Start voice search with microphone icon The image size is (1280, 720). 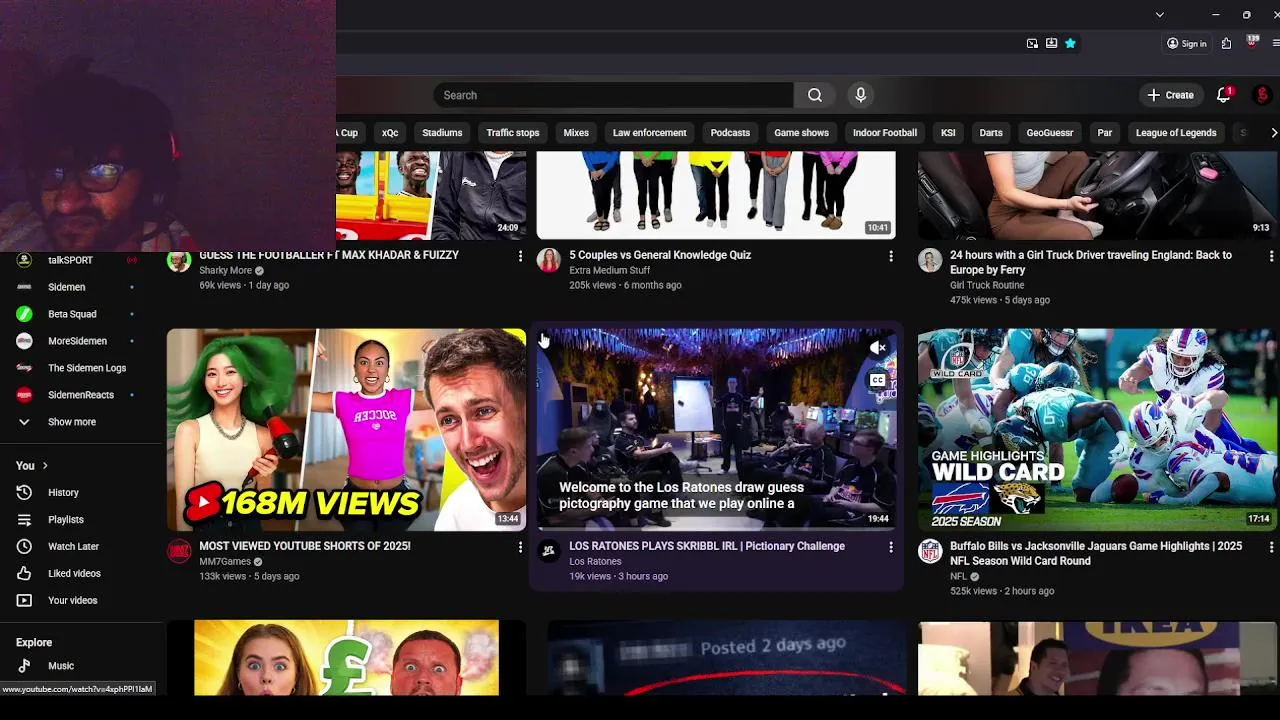pyautogui.click(x=860, y=95)
